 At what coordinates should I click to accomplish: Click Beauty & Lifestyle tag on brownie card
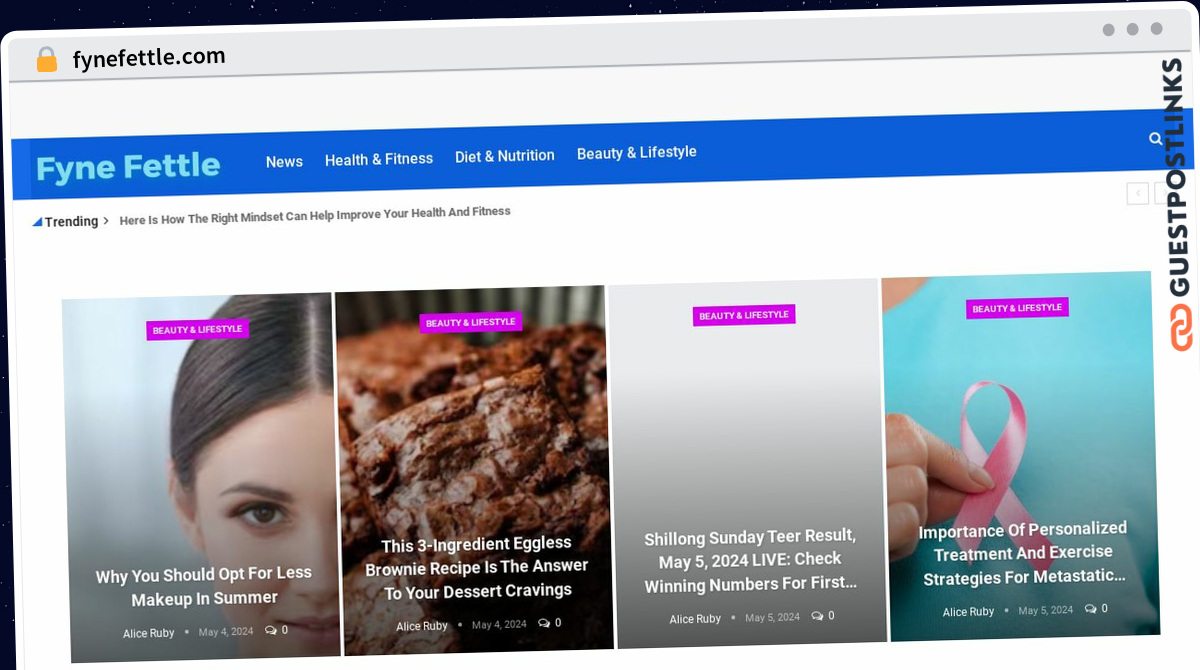[x=471, y=322]
